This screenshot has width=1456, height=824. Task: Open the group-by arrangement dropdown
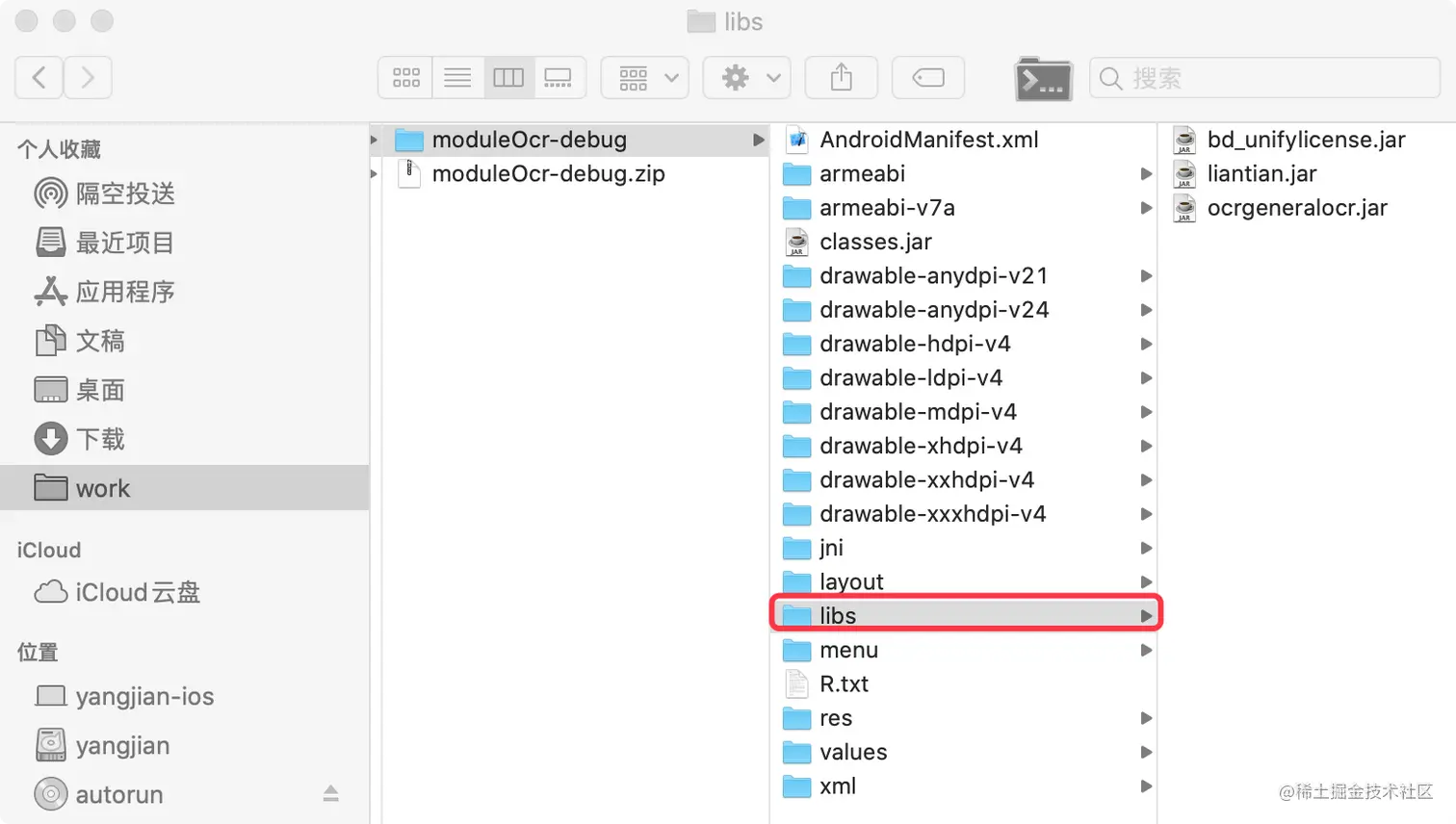tap(645, 78)
